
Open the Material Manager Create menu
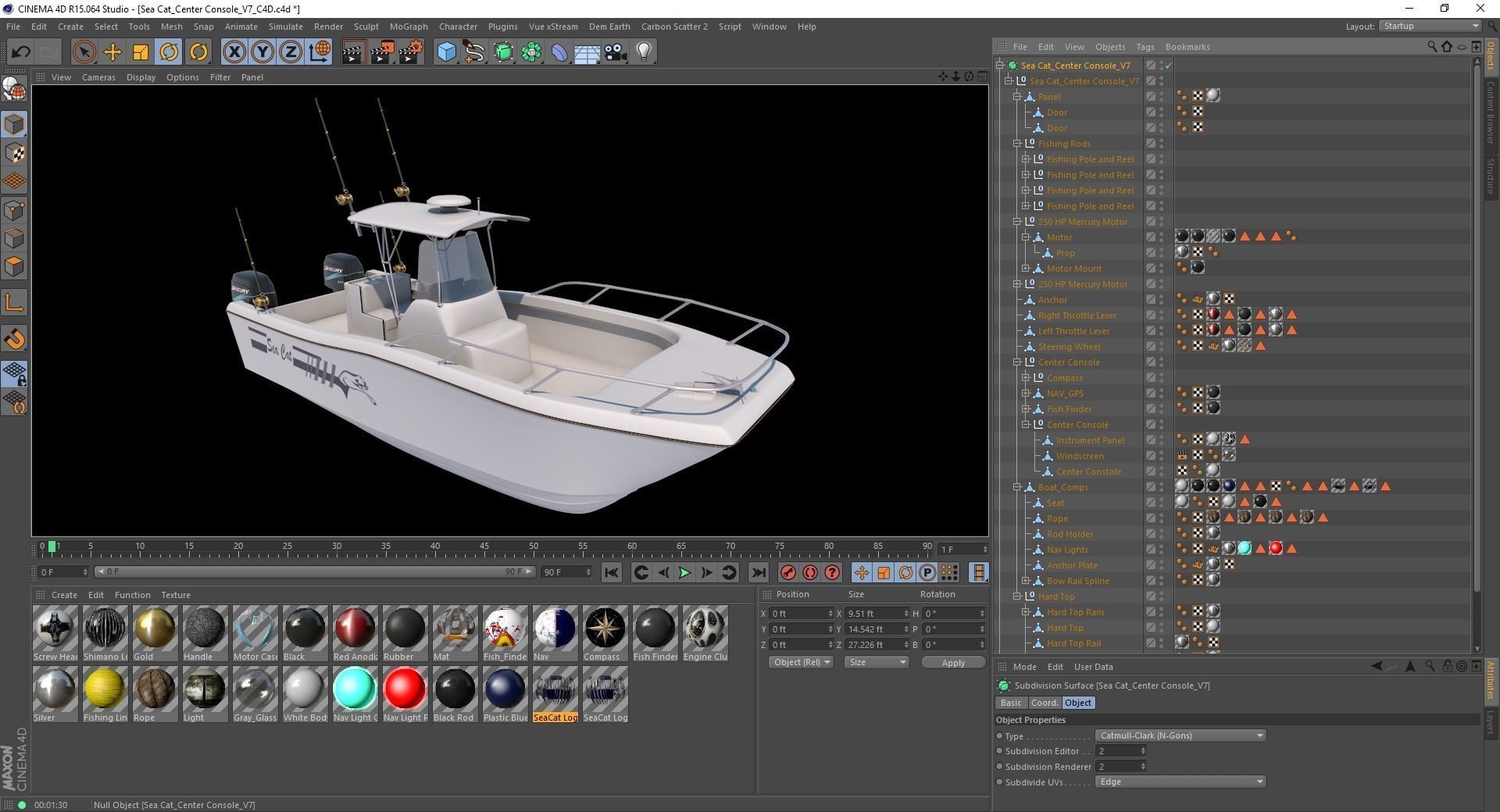[x=64, y=595]
